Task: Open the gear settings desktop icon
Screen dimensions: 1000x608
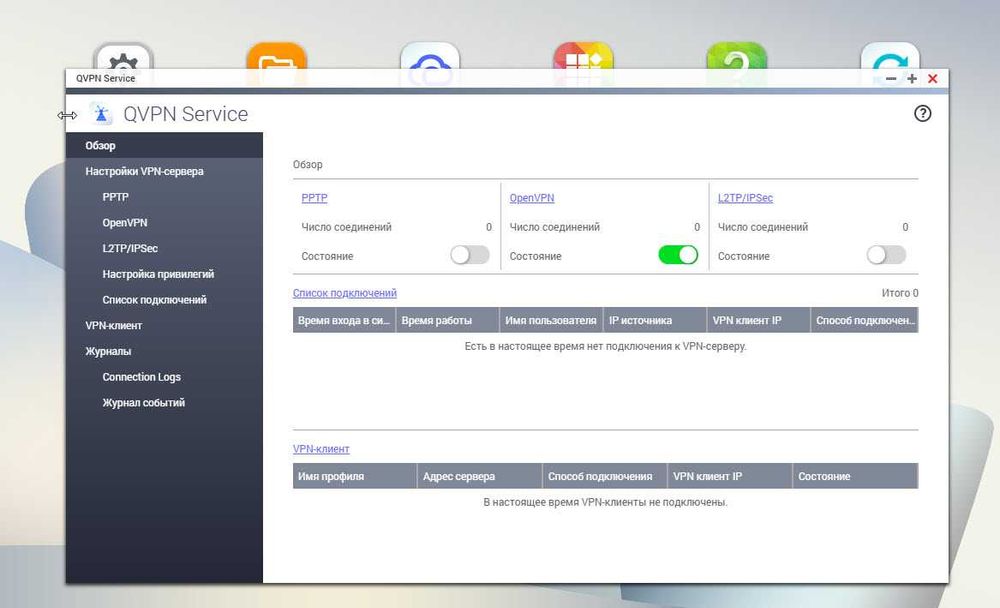Action: pyautogui.click(x=124, y=56)
